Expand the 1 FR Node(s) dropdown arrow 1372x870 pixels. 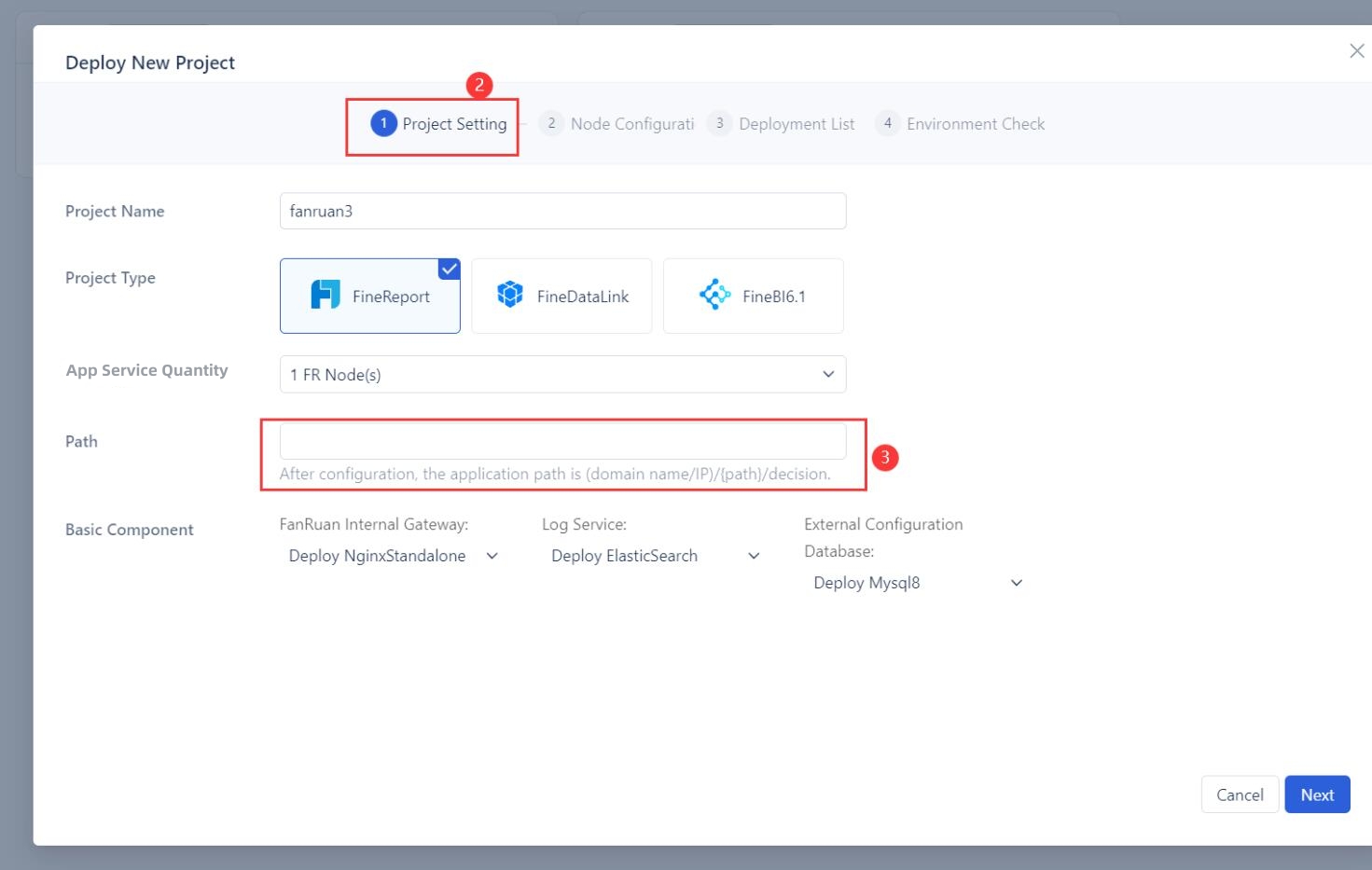pyautogui.click(x=827, y=374)
